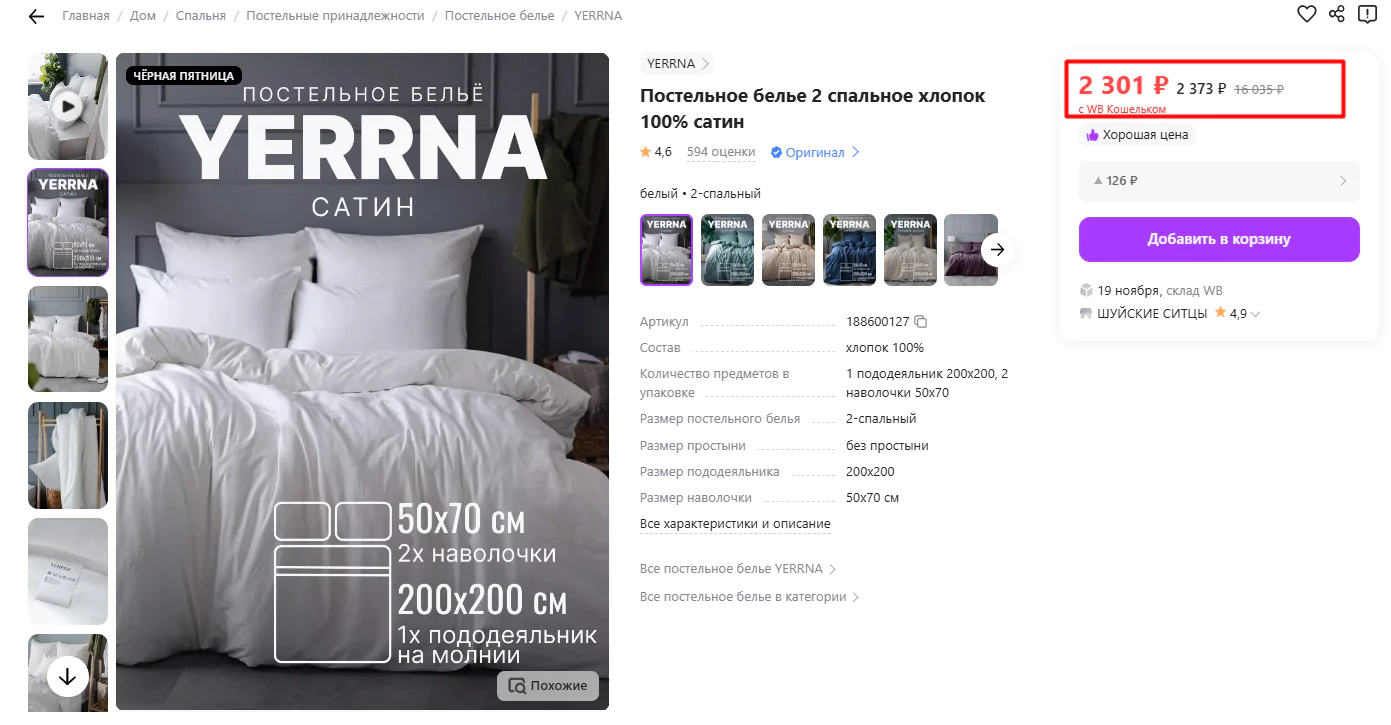
Task: Click Похожие similar items button
Action: click(x=548, y=686)
